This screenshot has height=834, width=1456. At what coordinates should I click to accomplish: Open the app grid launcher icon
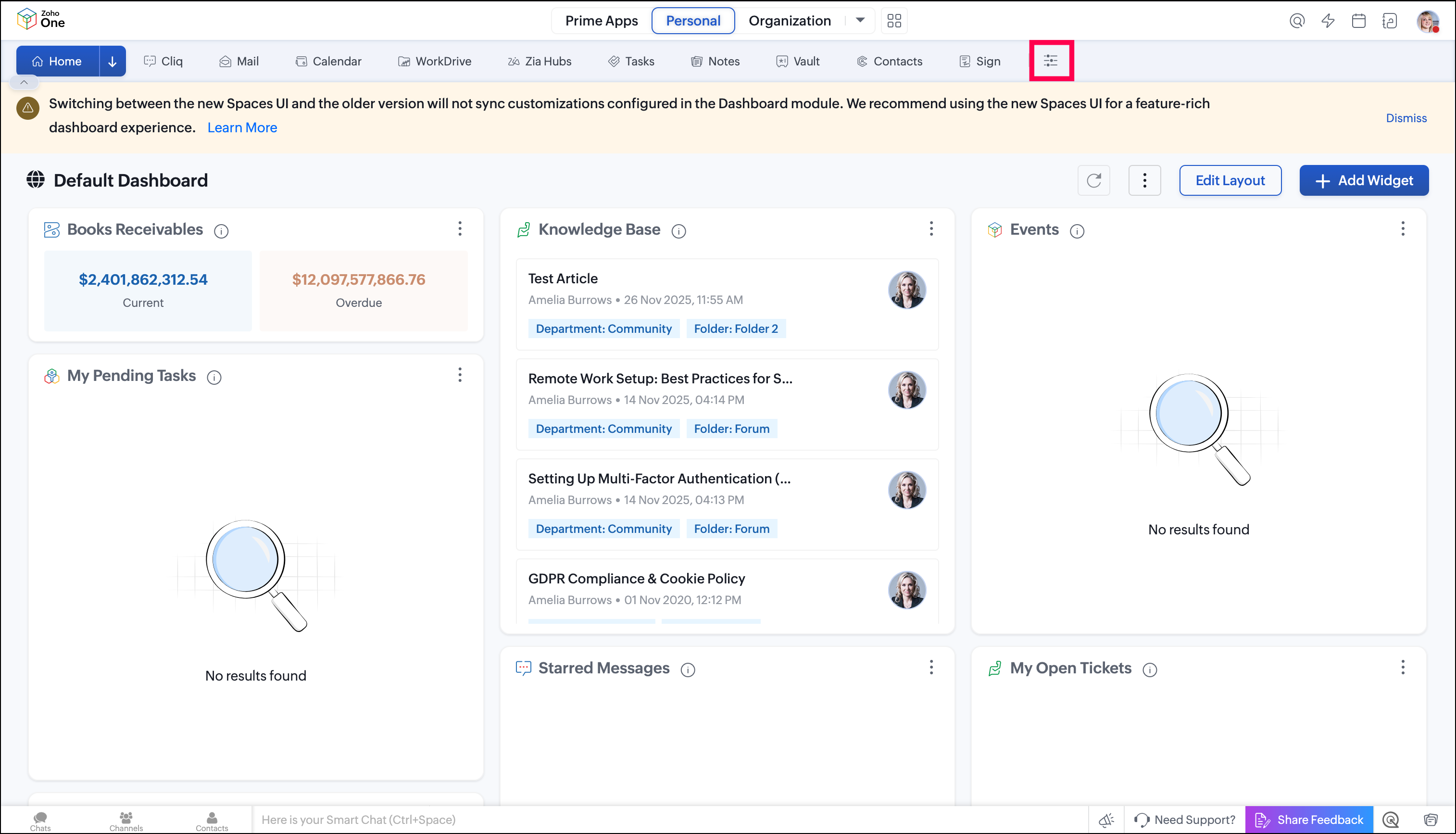click(894, 21)
